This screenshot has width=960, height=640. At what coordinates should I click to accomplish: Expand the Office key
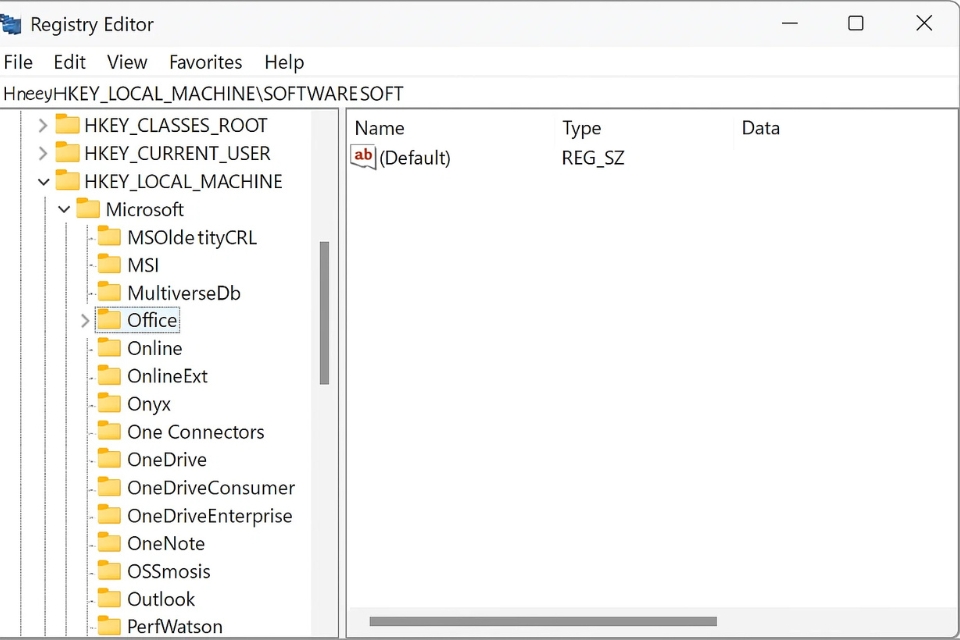[85, 321]
